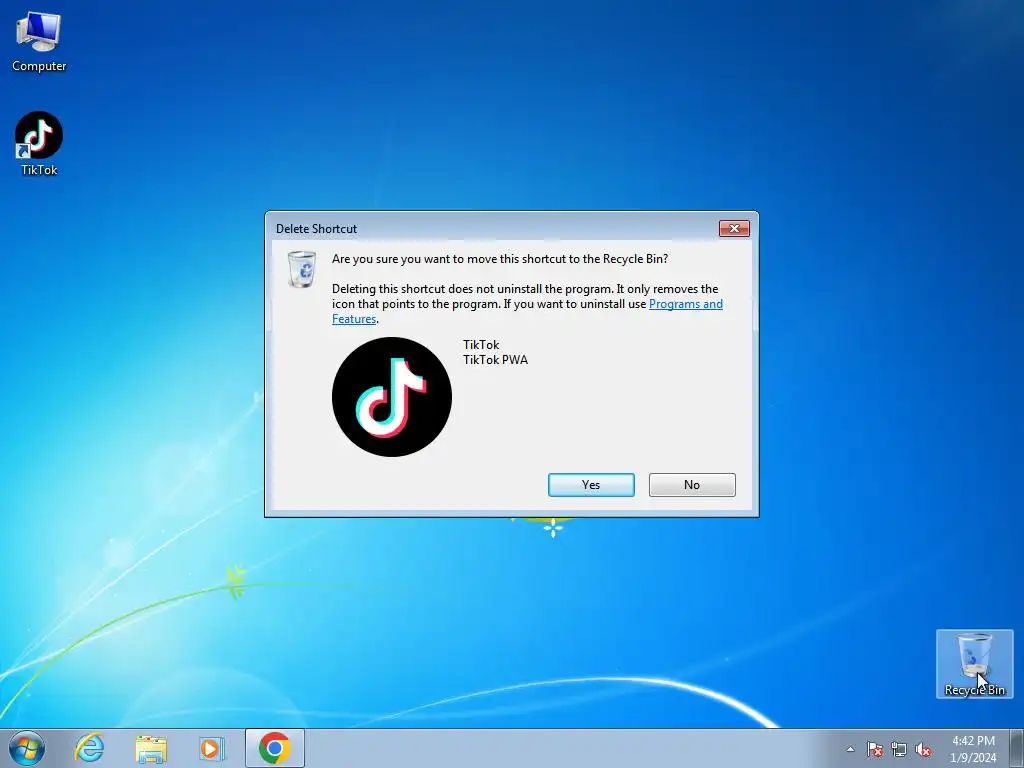Confirm deletion with the Yes button
Image resolution: width=1024 pixels, height=768 pixels.
[x=591, y=485]
